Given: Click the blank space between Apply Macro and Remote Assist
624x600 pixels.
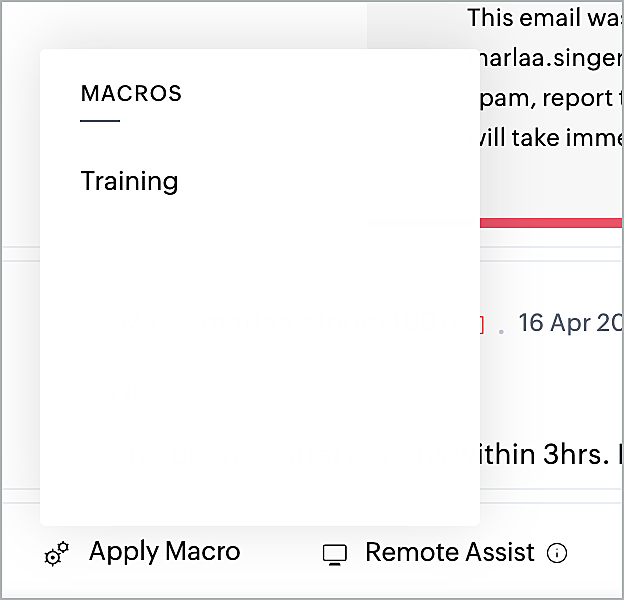Looking at the screenshot, I should tap(281, 552).
